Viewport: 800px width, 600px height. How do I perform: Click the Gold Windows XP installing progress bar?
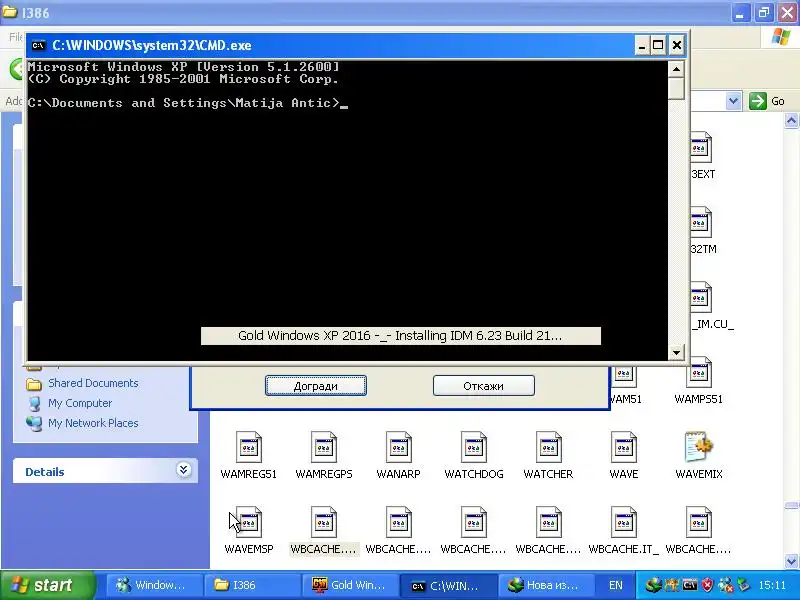[401, 336]
